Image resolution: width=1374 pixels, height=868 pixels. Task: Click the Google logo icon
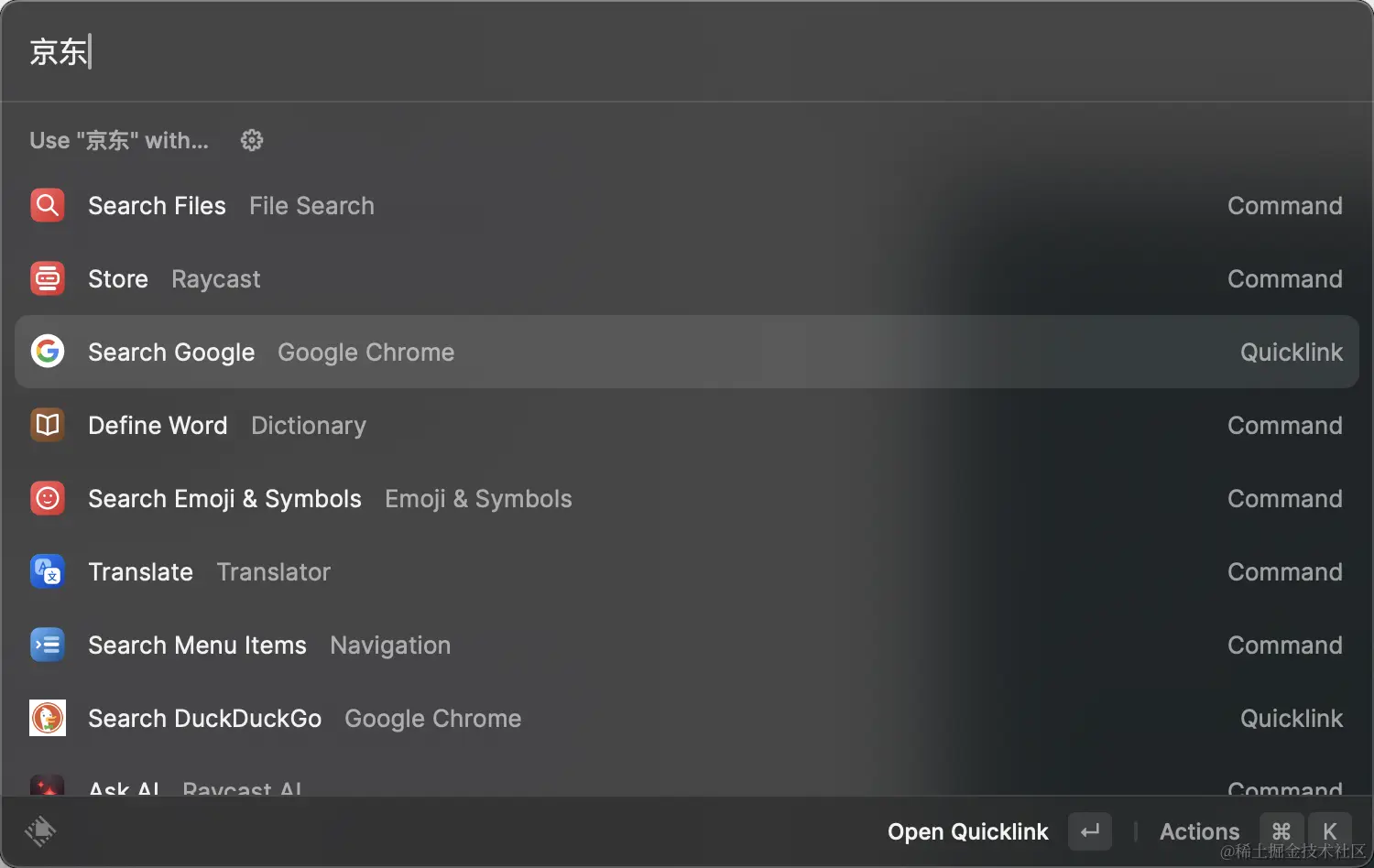[48, 352]
